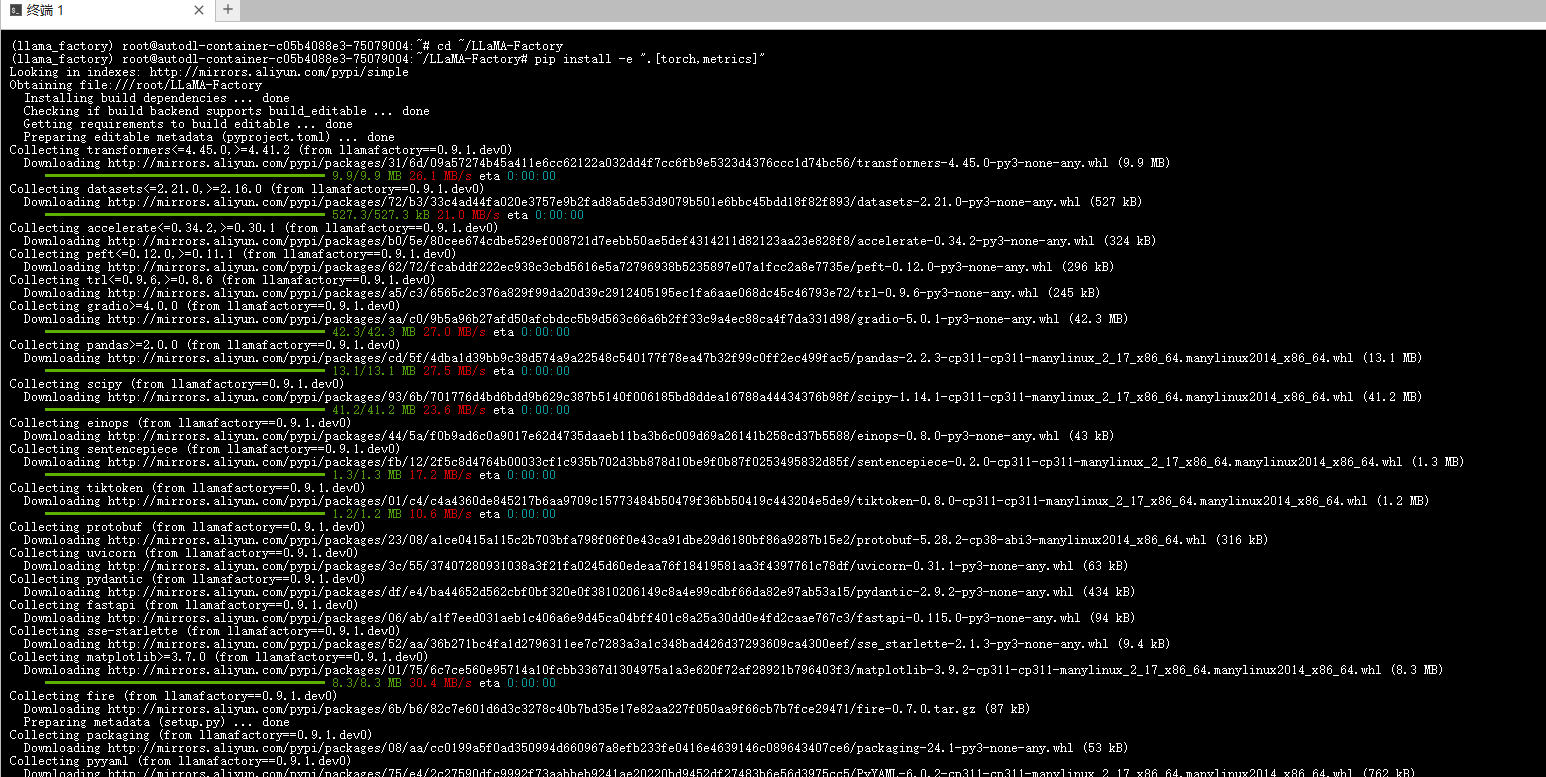
Task: Click the Preparing metadata (setup.py) line
Action: [x=157, y=722]
